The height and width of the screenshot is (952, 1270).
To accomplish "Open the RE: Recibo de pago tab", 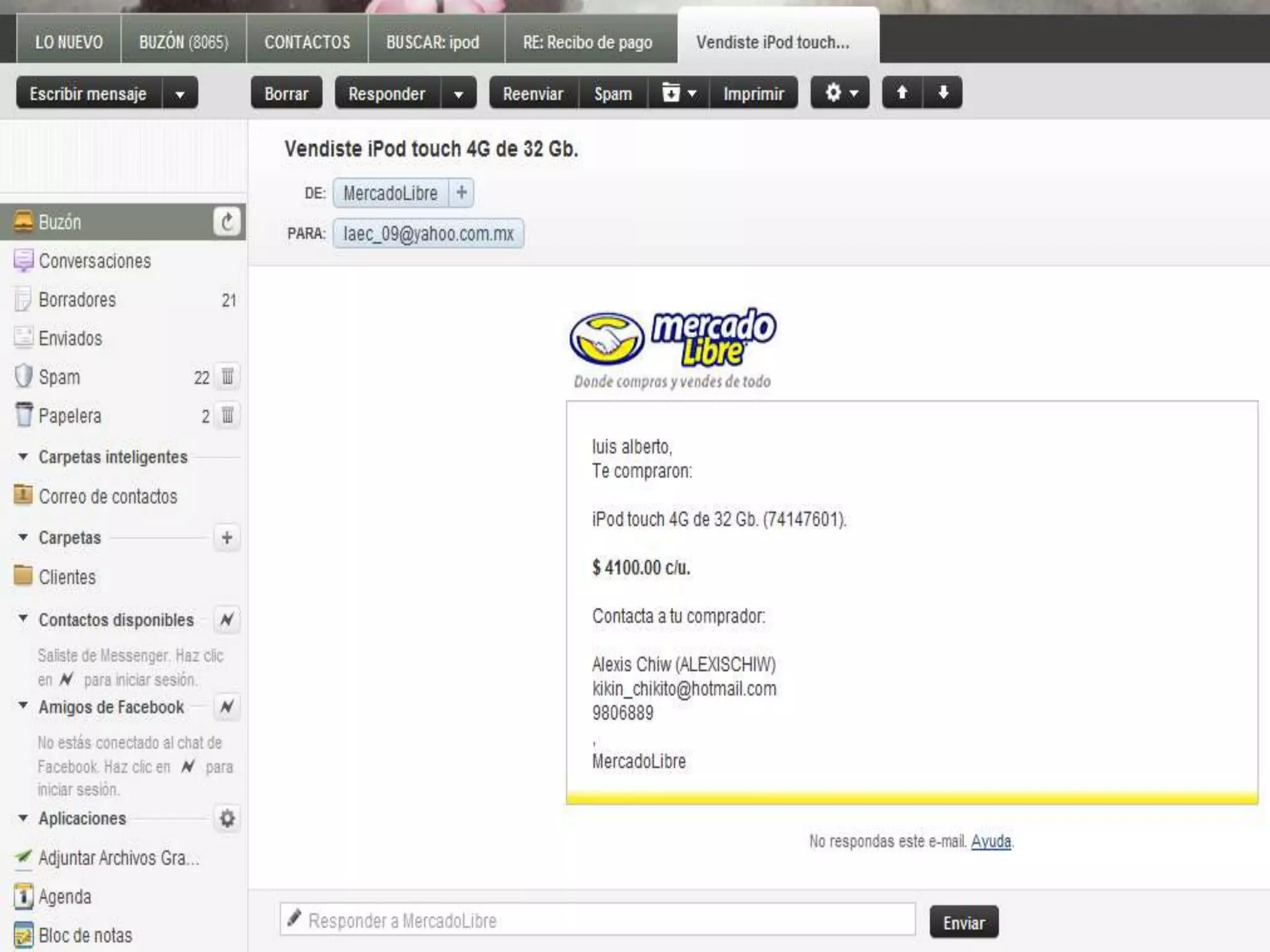I will (x=587, y=42).
